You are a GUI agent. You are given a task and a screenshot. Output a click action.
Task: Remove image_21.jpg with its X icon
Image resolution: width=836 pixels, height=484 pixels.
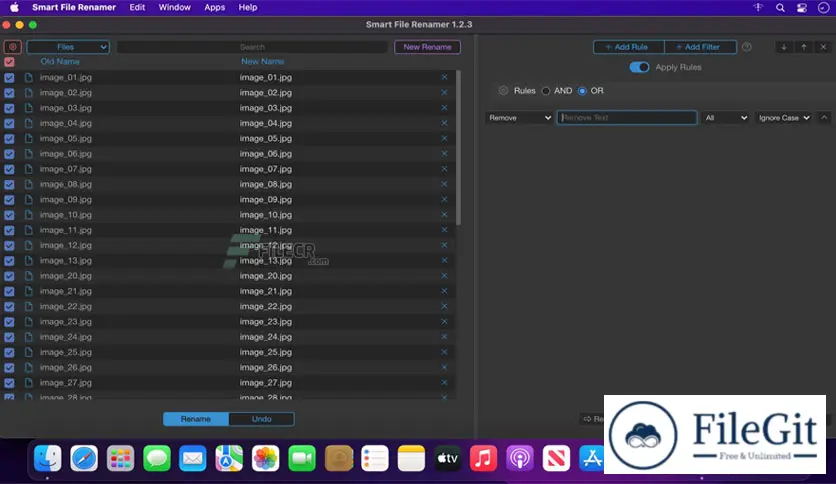coord(444,291)
